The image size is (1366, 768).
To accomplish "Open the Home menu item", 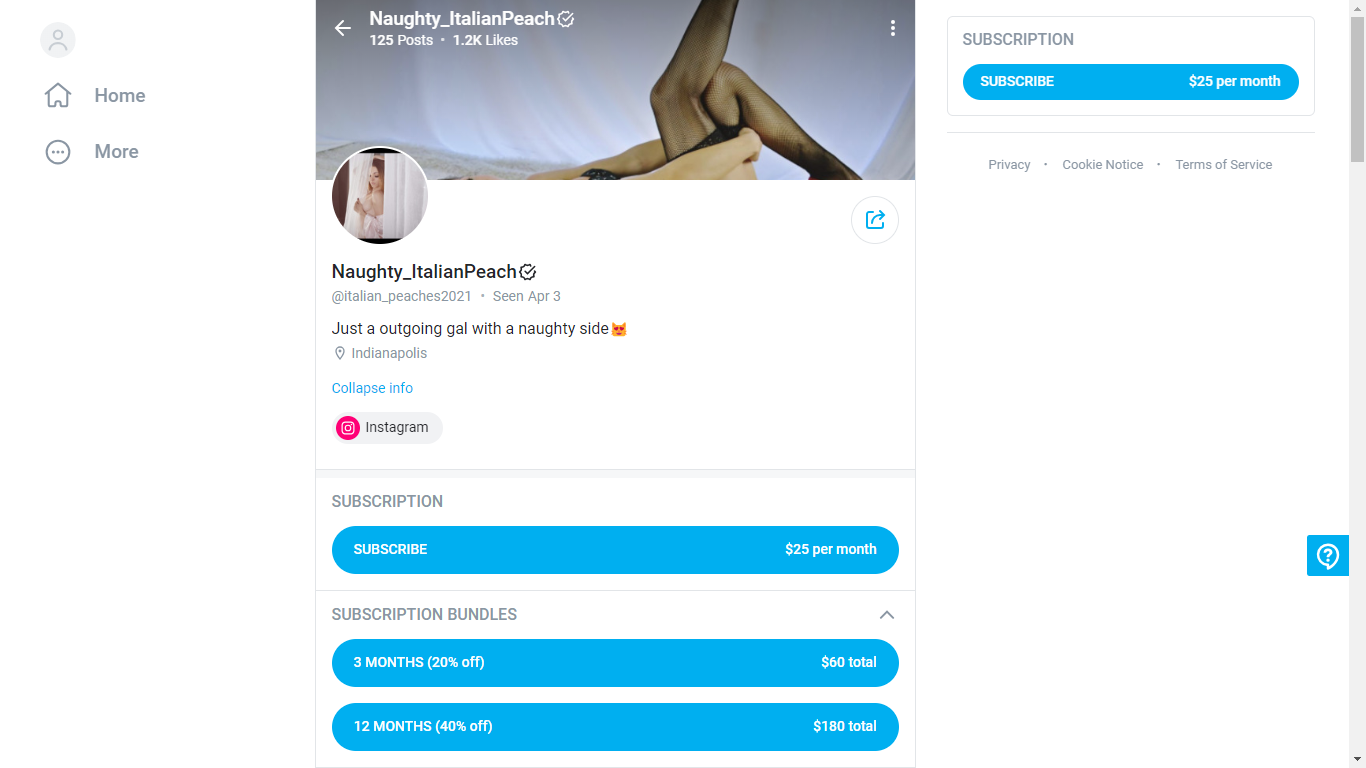I will click(120, 96).
